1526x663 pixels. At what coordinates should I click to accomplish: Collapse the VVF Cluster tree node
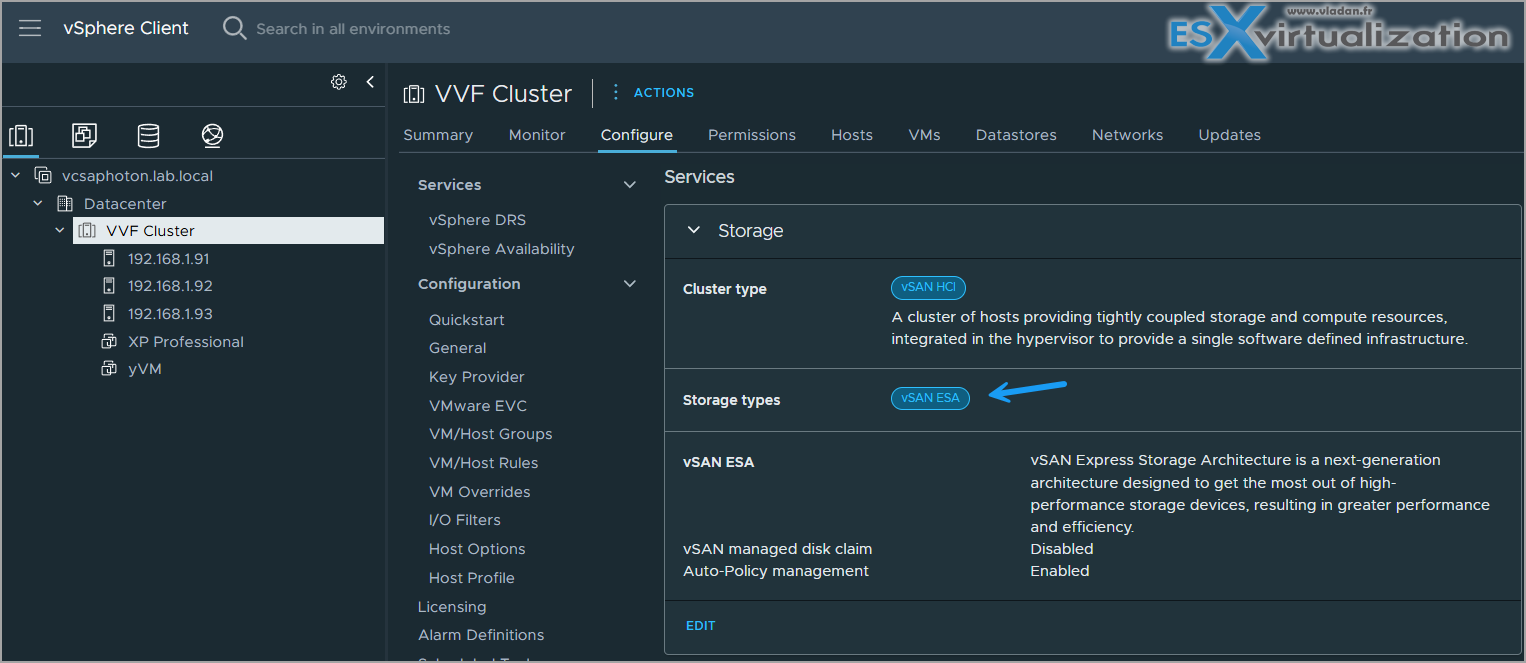click(x=60, y=231)
